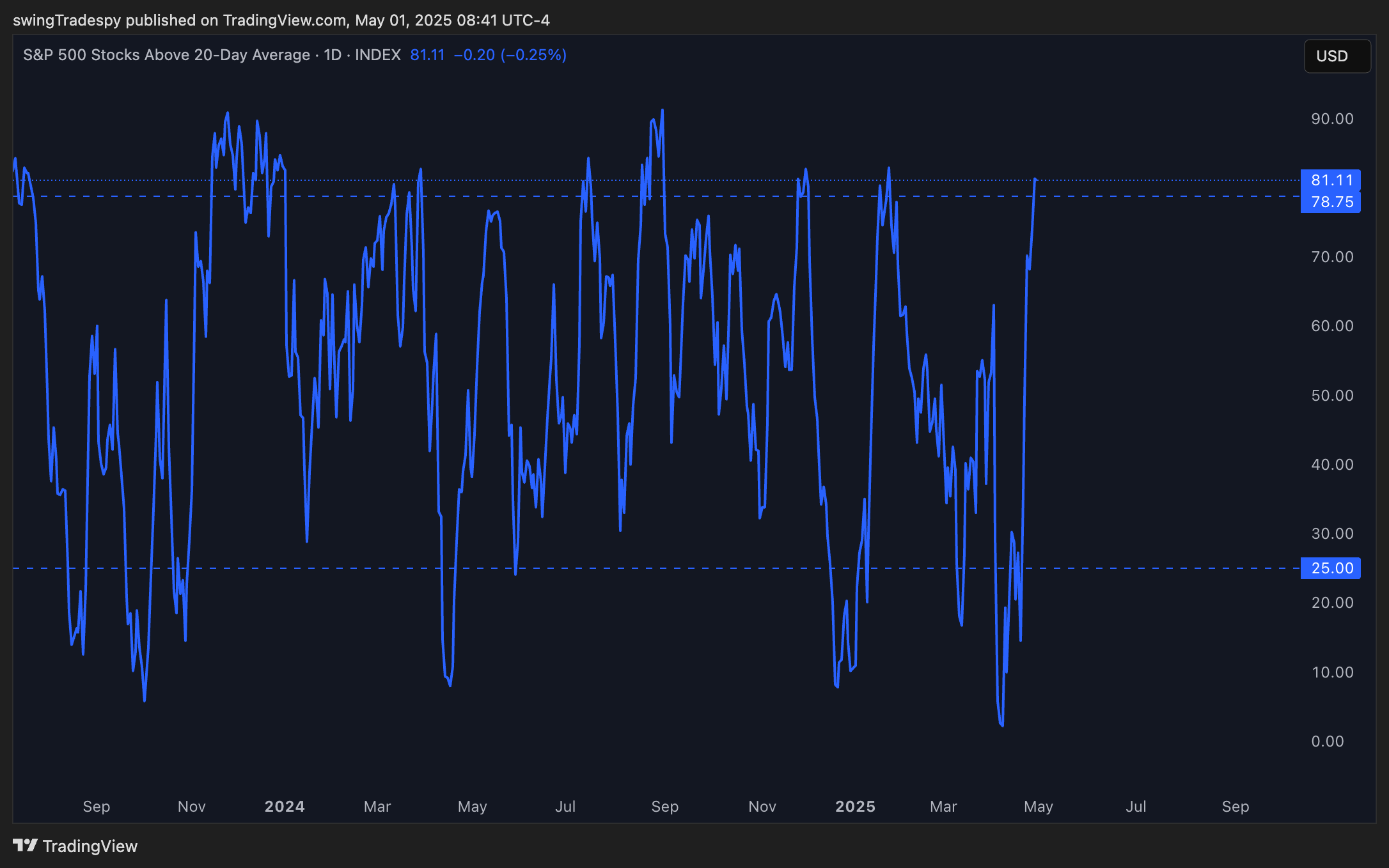Click the 90.00 price axis label
1389x868 pixels.
pos(1332,119)
